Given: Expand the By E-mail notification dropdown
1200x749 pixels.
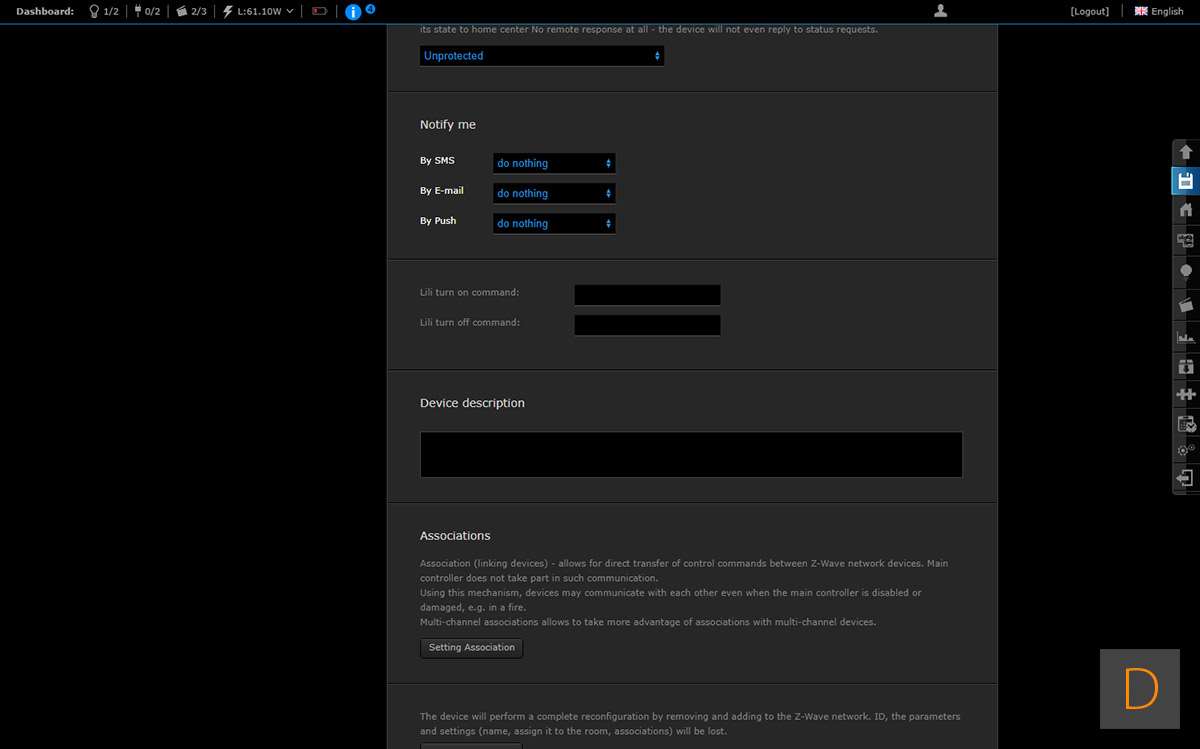Looking at the screenshot, I should point(554,193).
